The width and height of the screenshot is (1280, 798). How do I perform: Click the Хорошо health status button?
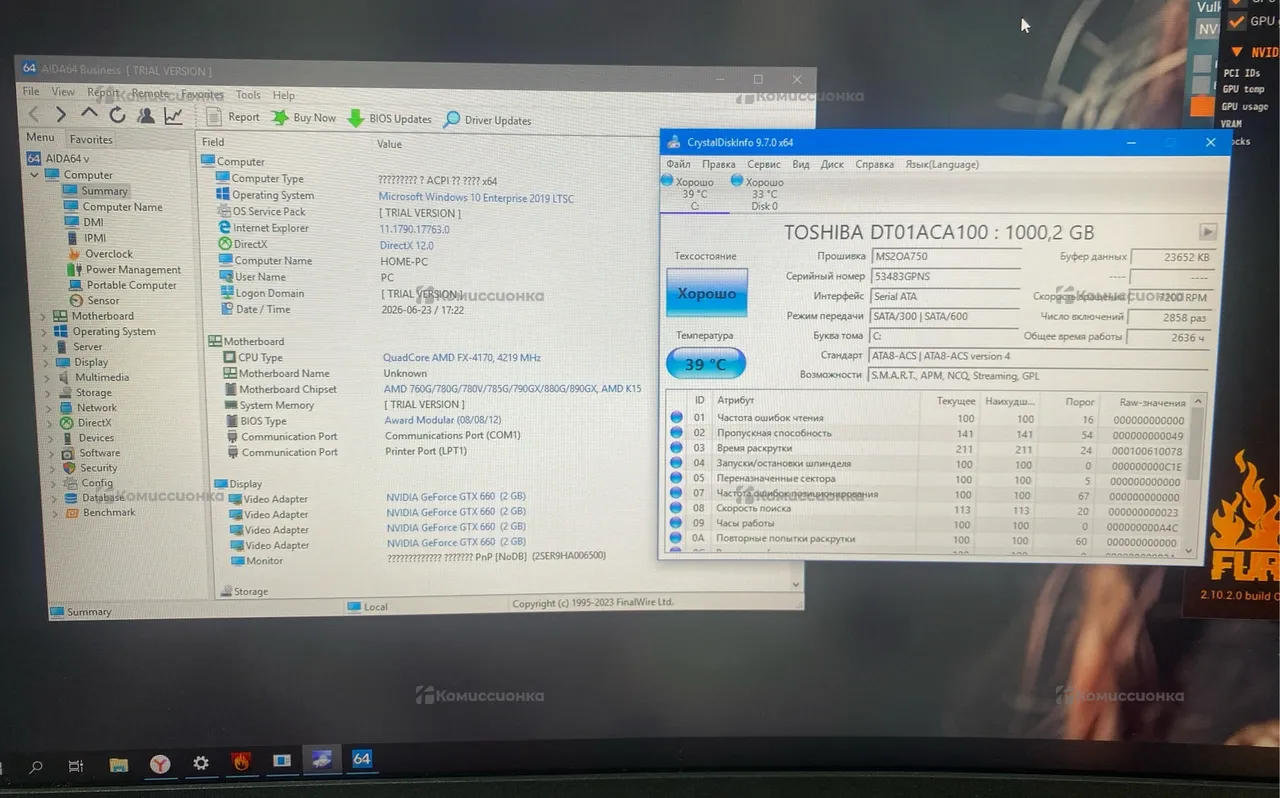tap(707, 293)
